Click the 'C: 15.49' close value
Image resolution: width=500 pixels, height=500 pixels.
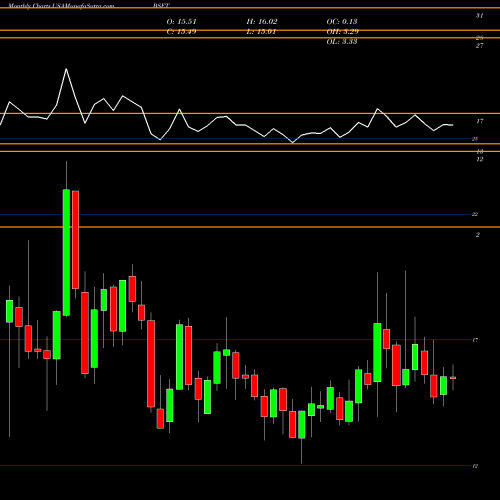coord(181,32)
